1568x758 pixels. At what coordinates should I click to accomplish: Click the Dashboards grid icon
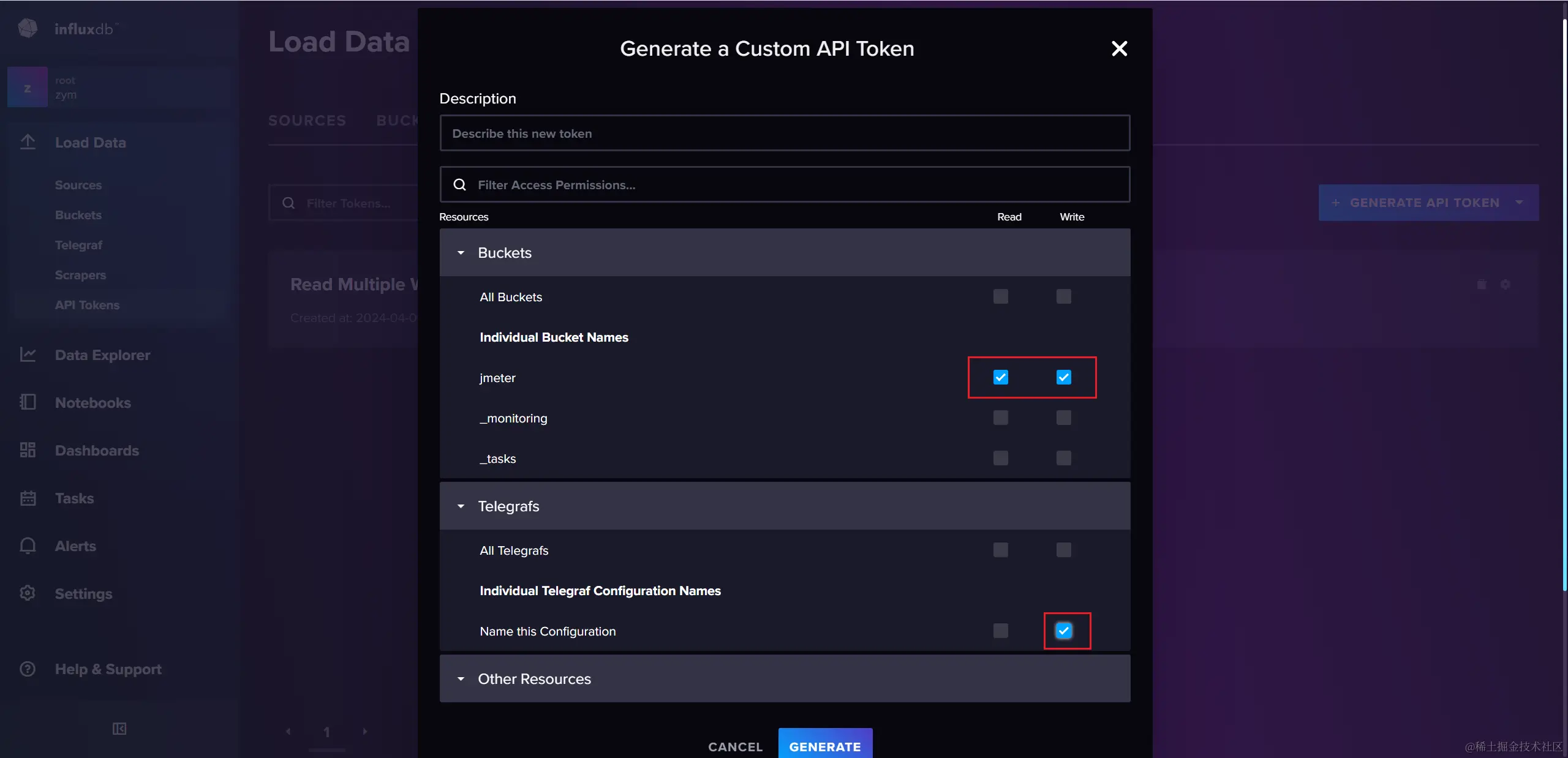click(x=28, y=450)
